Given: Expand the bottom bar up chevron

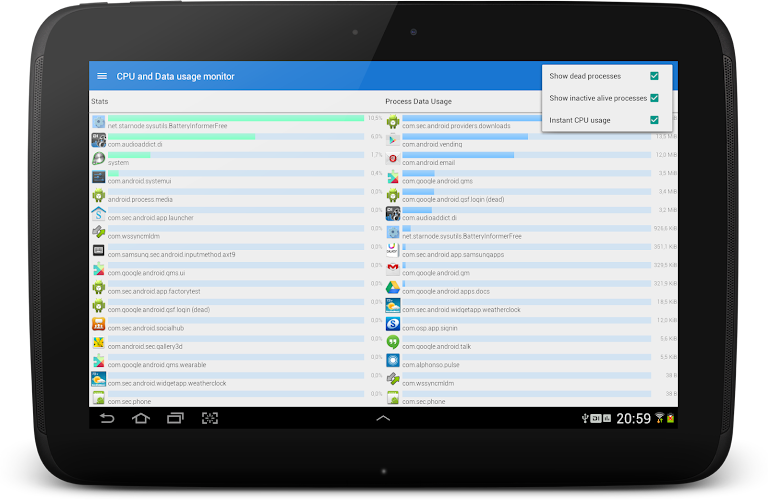Looking at the screenshot, I should point(383,418).
